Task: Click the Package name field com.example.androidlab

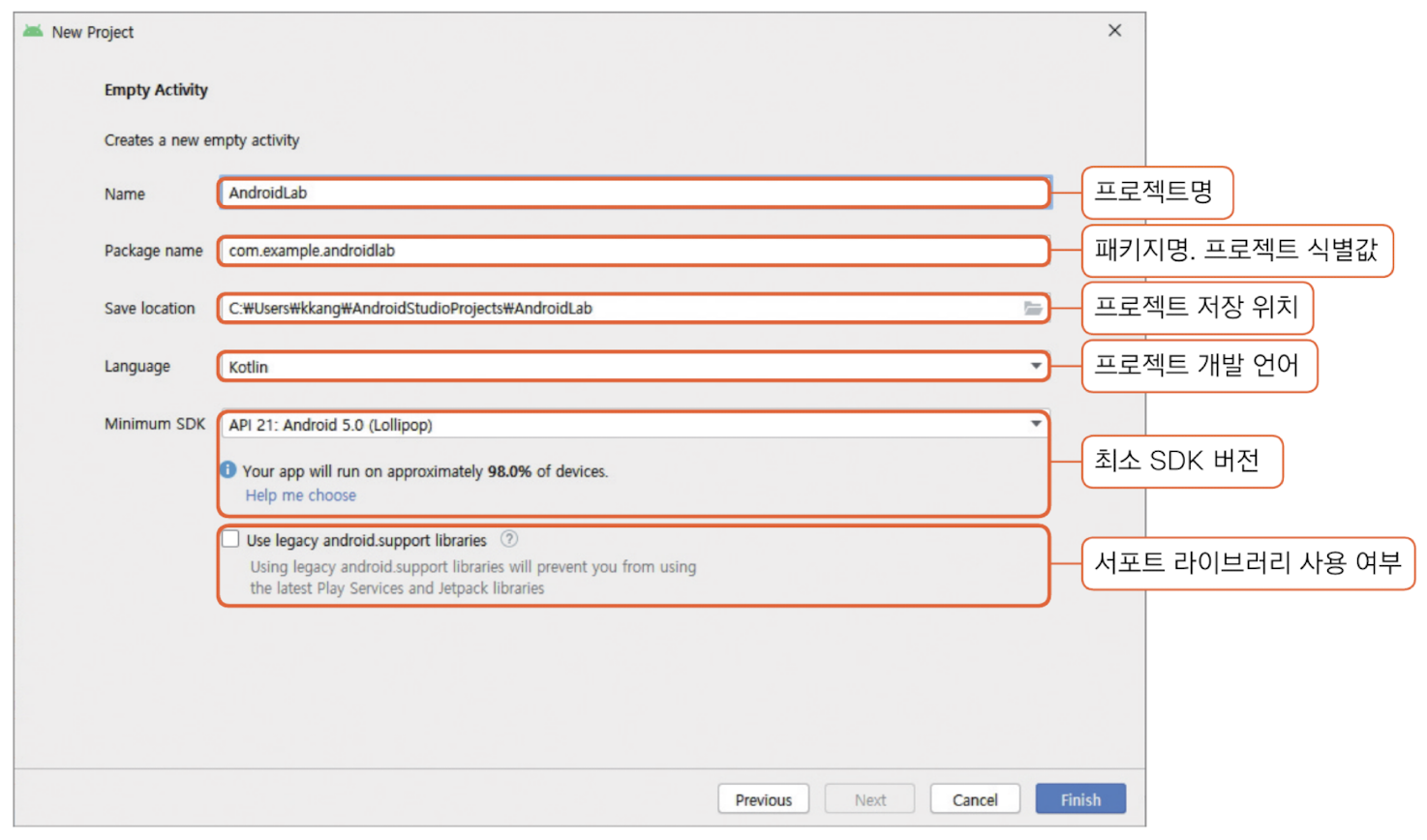Action: click(634, 251)
